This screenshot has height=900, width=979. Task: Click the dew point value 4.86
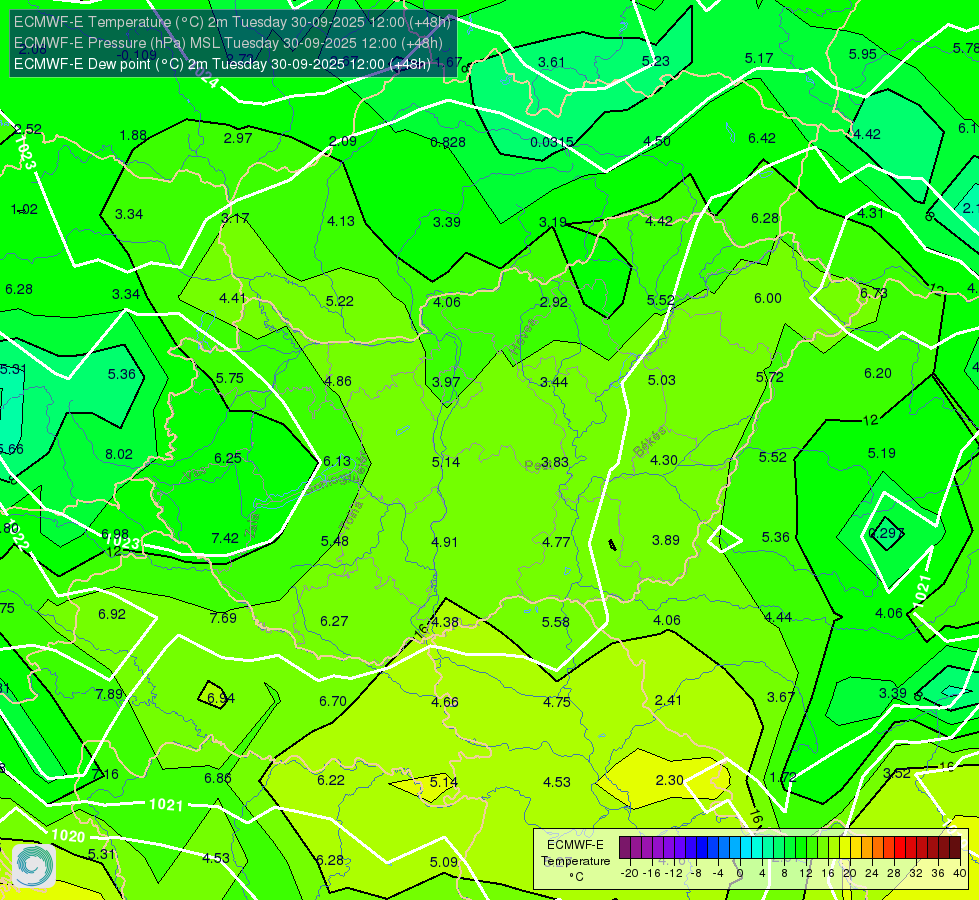tap(338, 381)
